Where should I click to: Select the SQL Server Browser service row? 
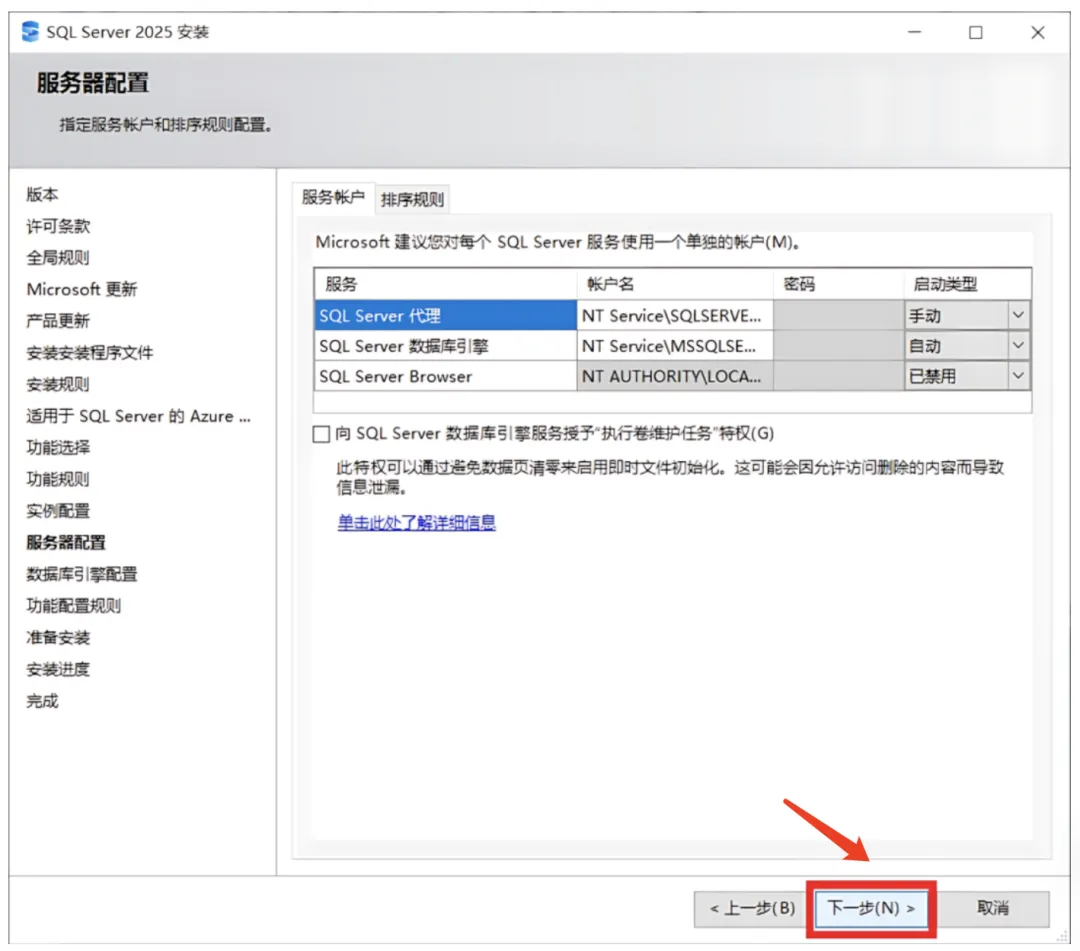446,376
